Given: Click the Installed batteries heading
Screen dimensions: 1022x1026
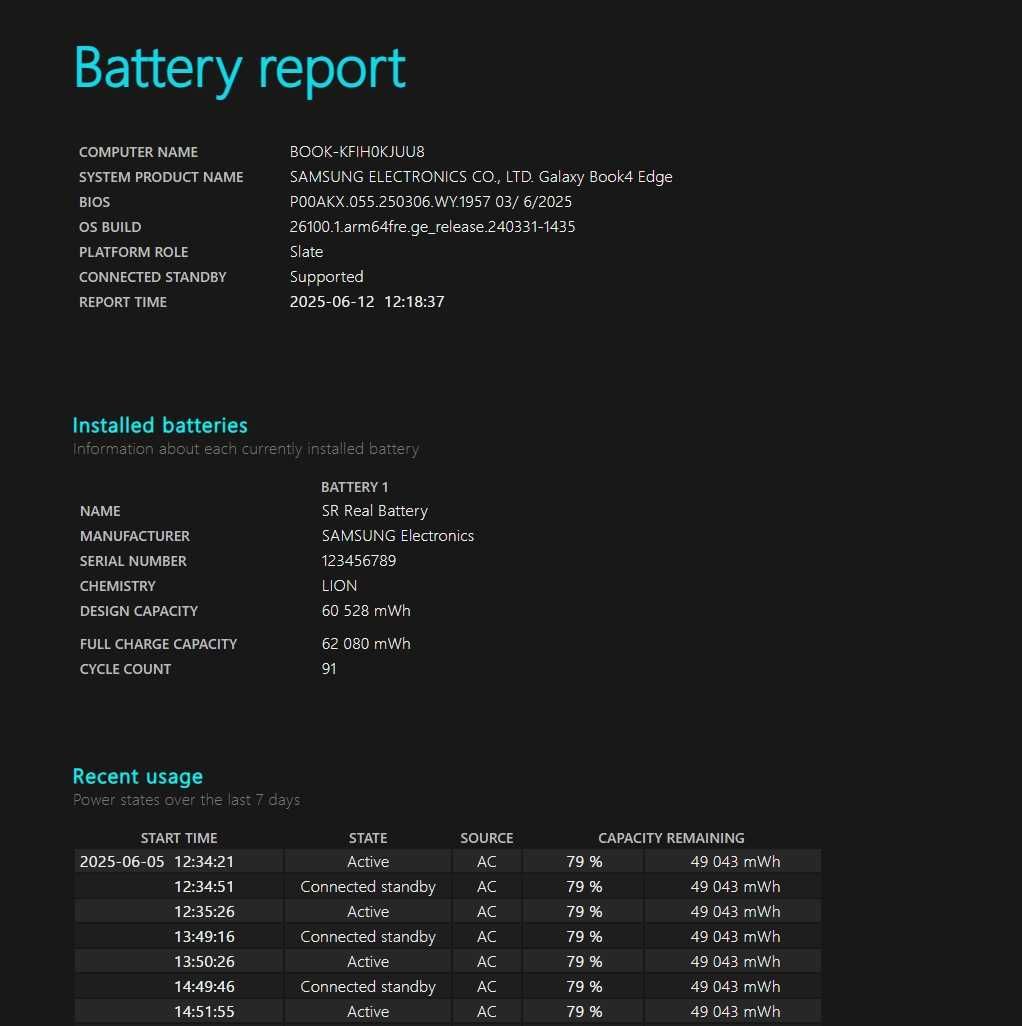Looking at the screenshot, I should pyautogui.click(x=160, y=425).
